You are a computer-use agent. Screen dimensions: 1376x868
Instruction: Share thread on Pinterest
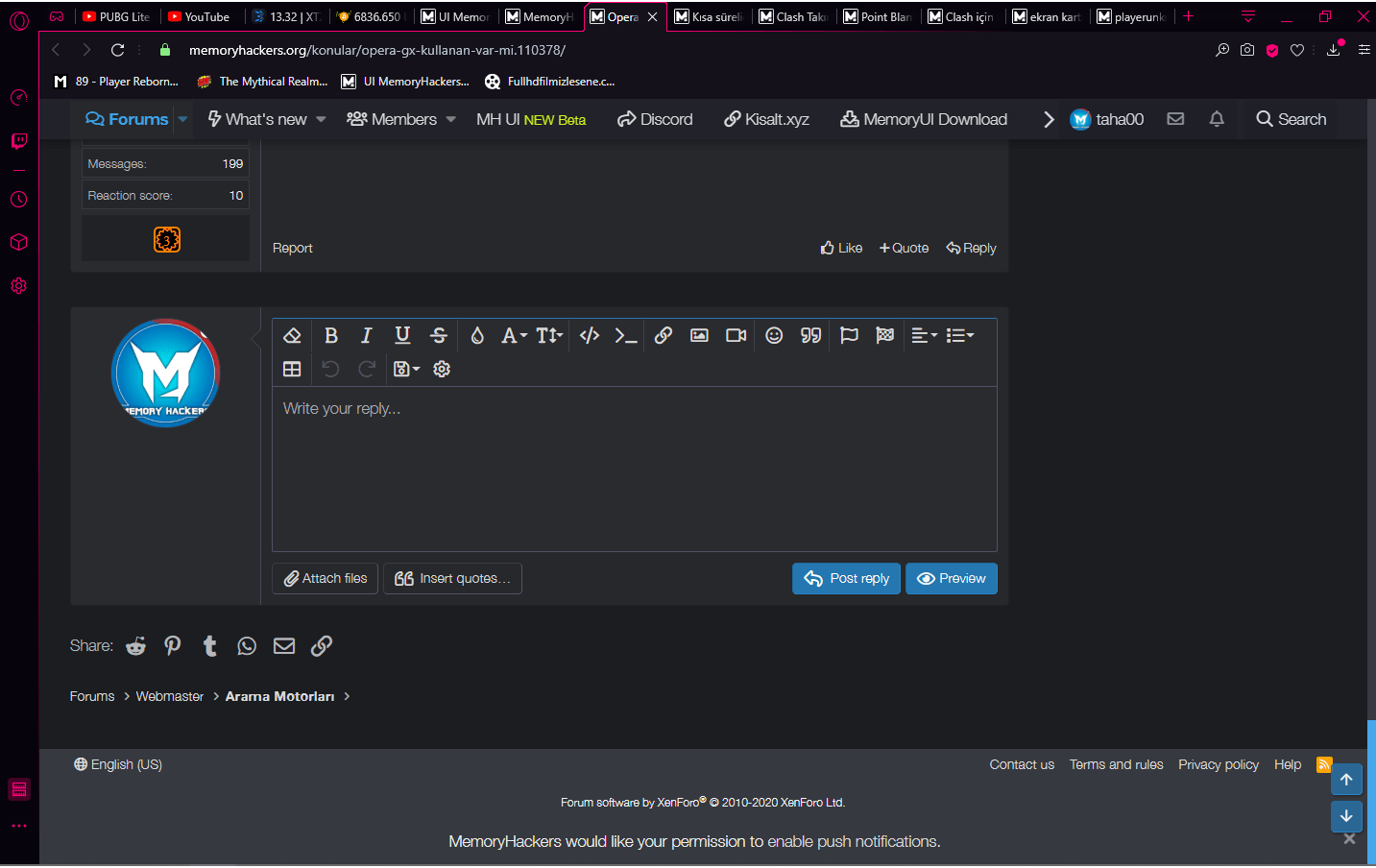pos(173,646)
